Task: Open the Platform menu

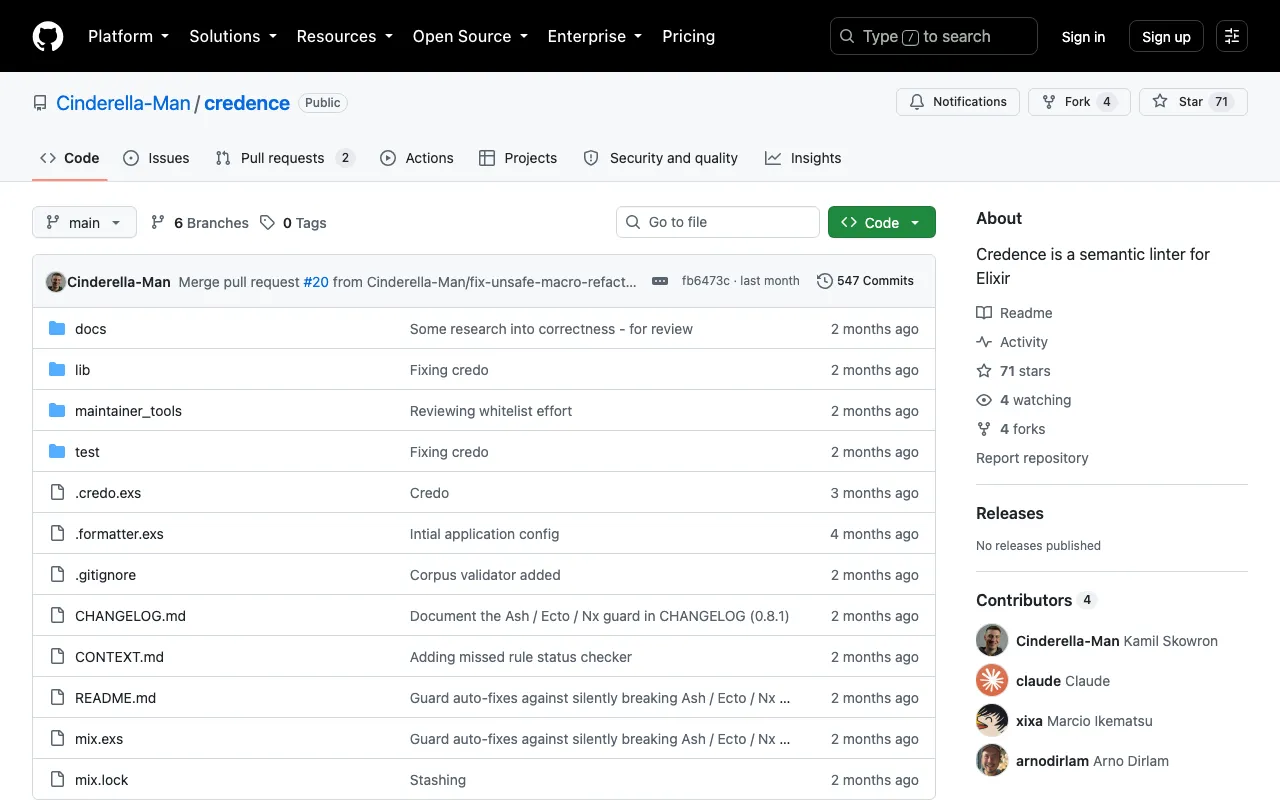Action: pos(128,36)
